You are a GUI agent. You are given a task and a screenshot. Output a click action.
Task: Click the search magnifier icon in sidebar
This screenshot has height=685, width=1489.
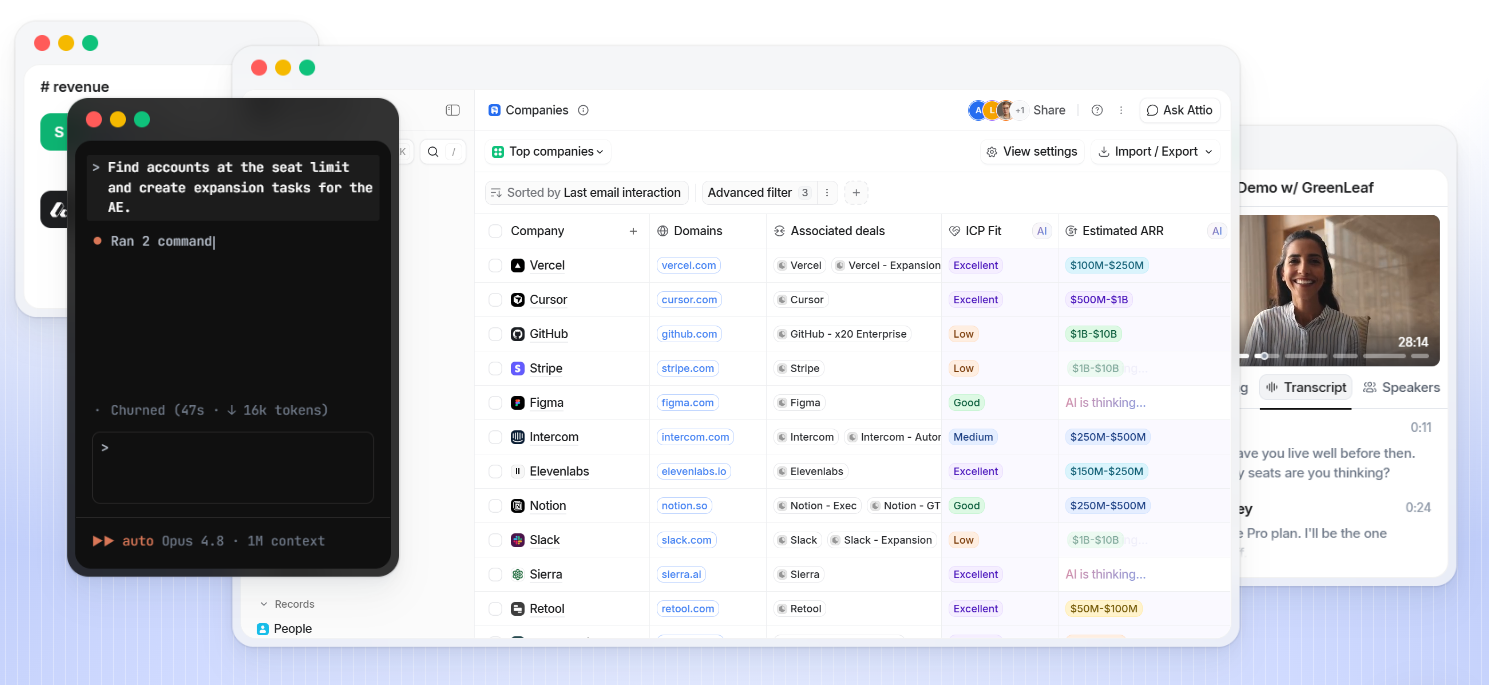(433, 152)
